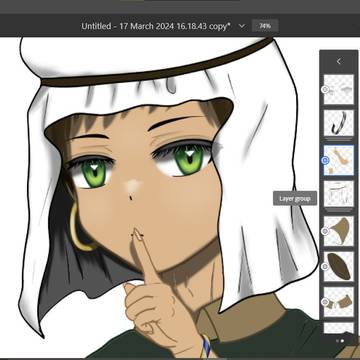360x360 pixels.
Task: Click round badge on gray smudge layer
Action: (x=325, y=89)
